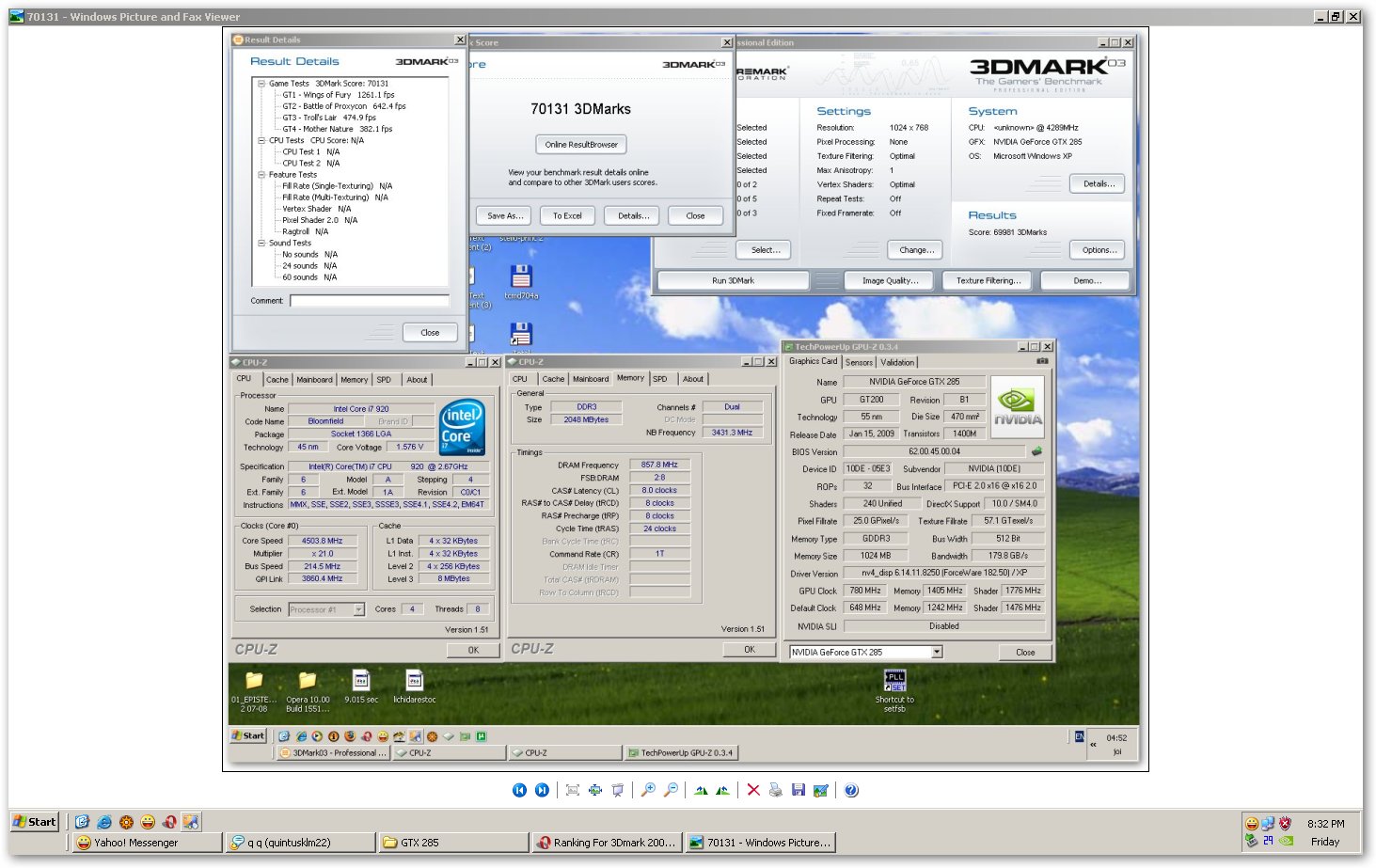Open the Processor #1 selection dropdown in CPU-Z

point(358,609)
